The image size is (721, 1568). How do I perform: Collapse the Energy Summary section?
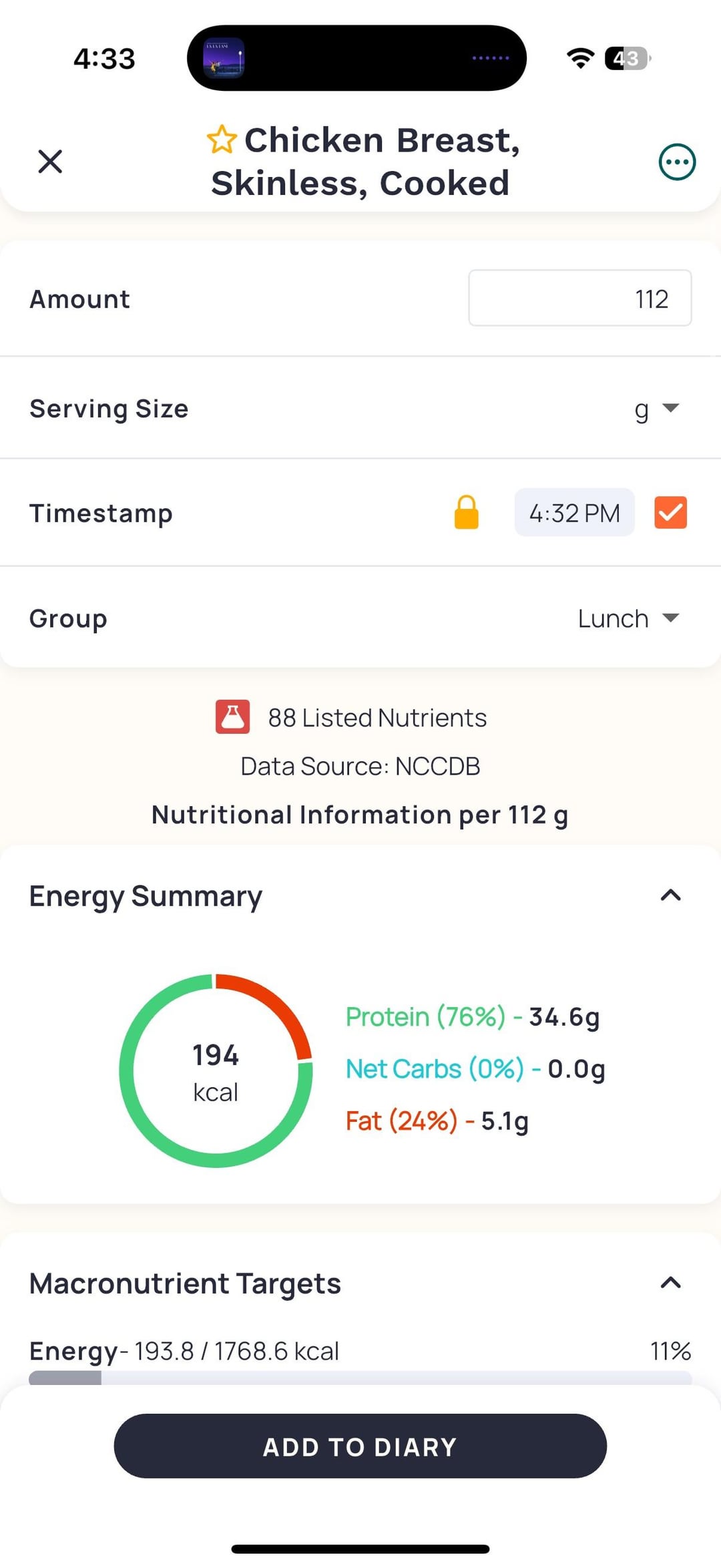click(x=670, y=896)
